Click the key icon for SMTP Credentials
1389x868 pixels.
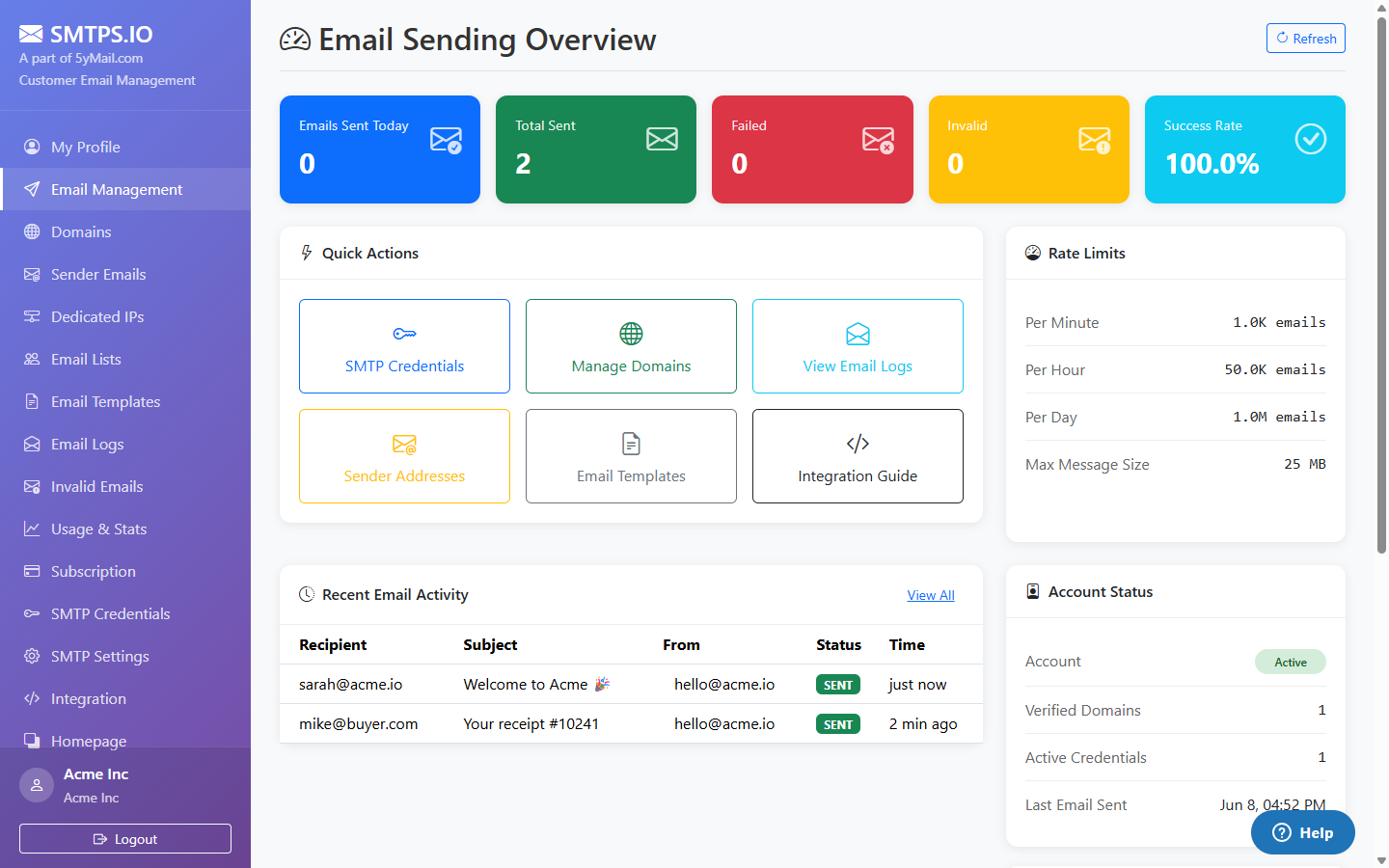[404, 334]
